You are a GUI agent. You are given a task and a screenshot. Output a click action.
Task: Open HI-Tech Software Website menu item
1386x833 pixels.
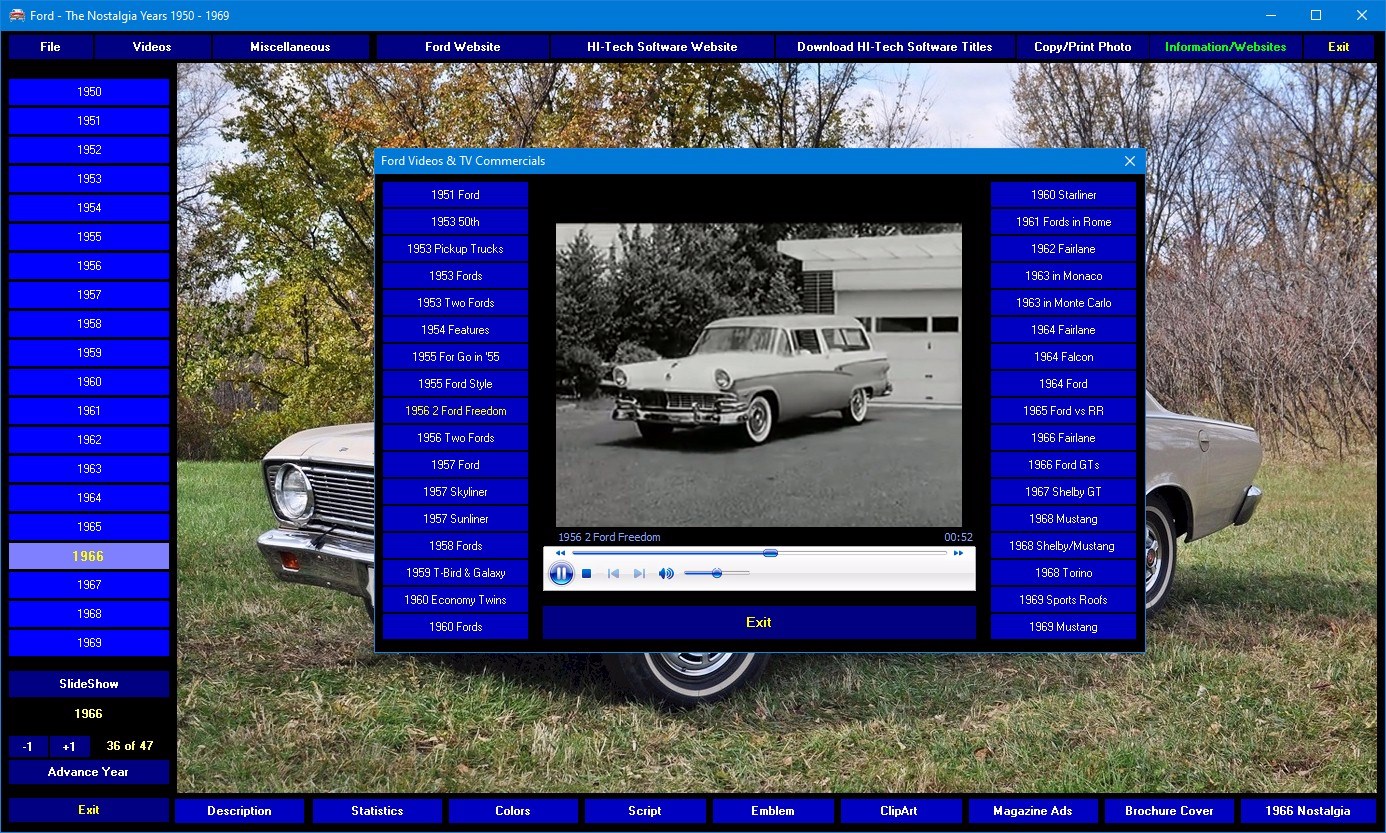click(x=662, y=47)
